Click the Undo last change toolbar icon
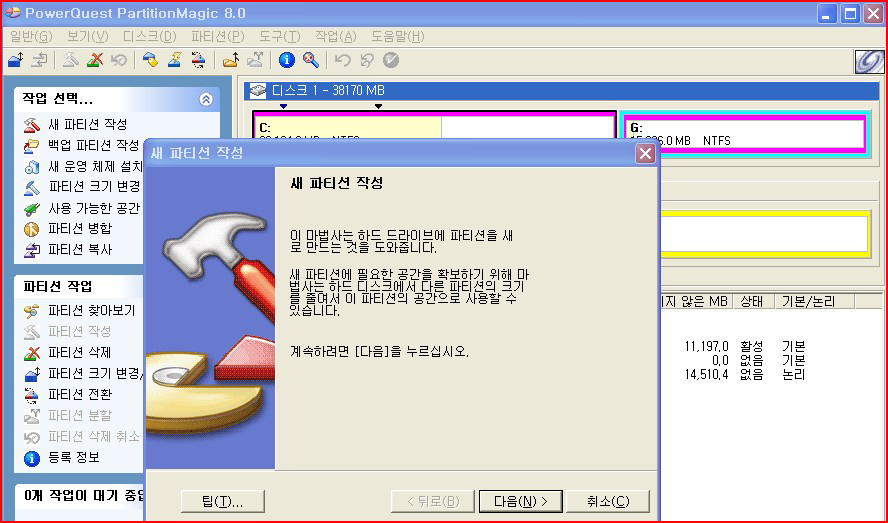Viewport: 888px width, 523px height. click(x=342, y=59)
